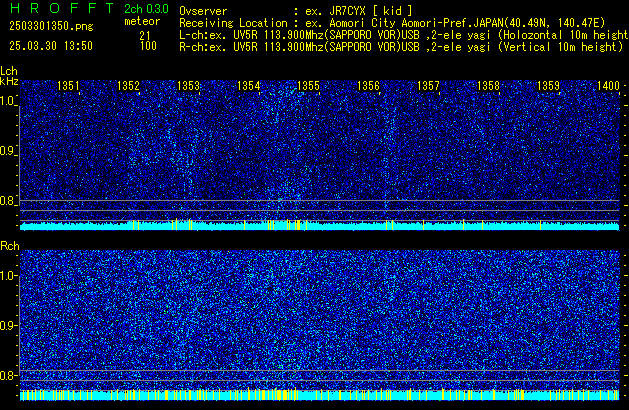
Task: Click the L-ch receiver description line
Action: [x=404, y=35]
